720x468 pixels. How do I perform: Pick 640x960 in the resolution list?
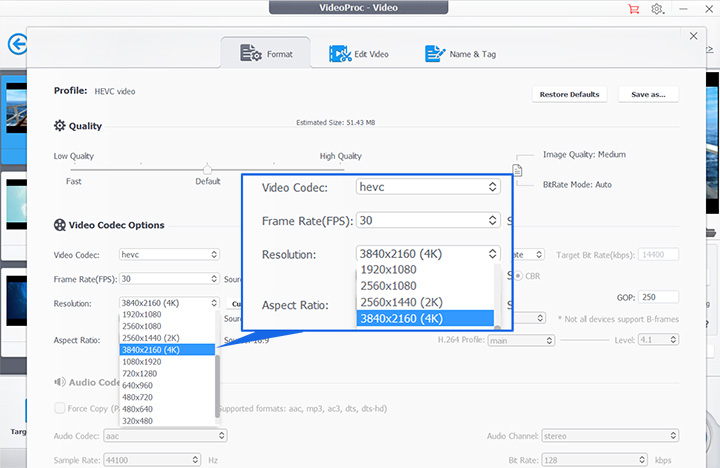pos(167,386)
